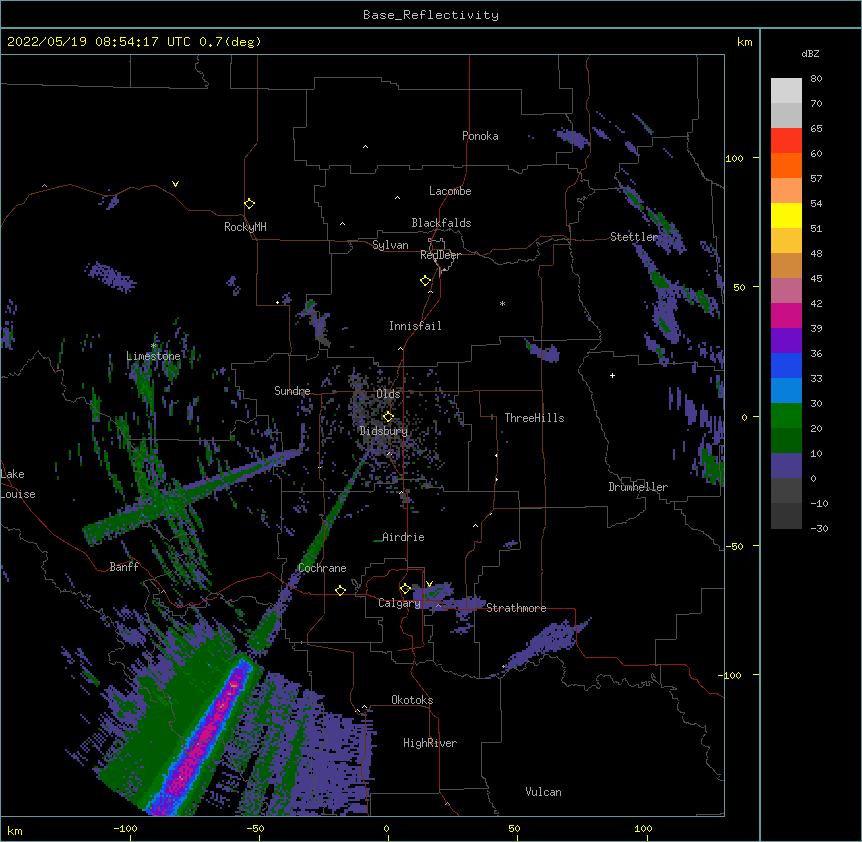Click the Ponoka city label
Image resolution: width=862 pixels, height=842 pixels.
tap(480, 136)
